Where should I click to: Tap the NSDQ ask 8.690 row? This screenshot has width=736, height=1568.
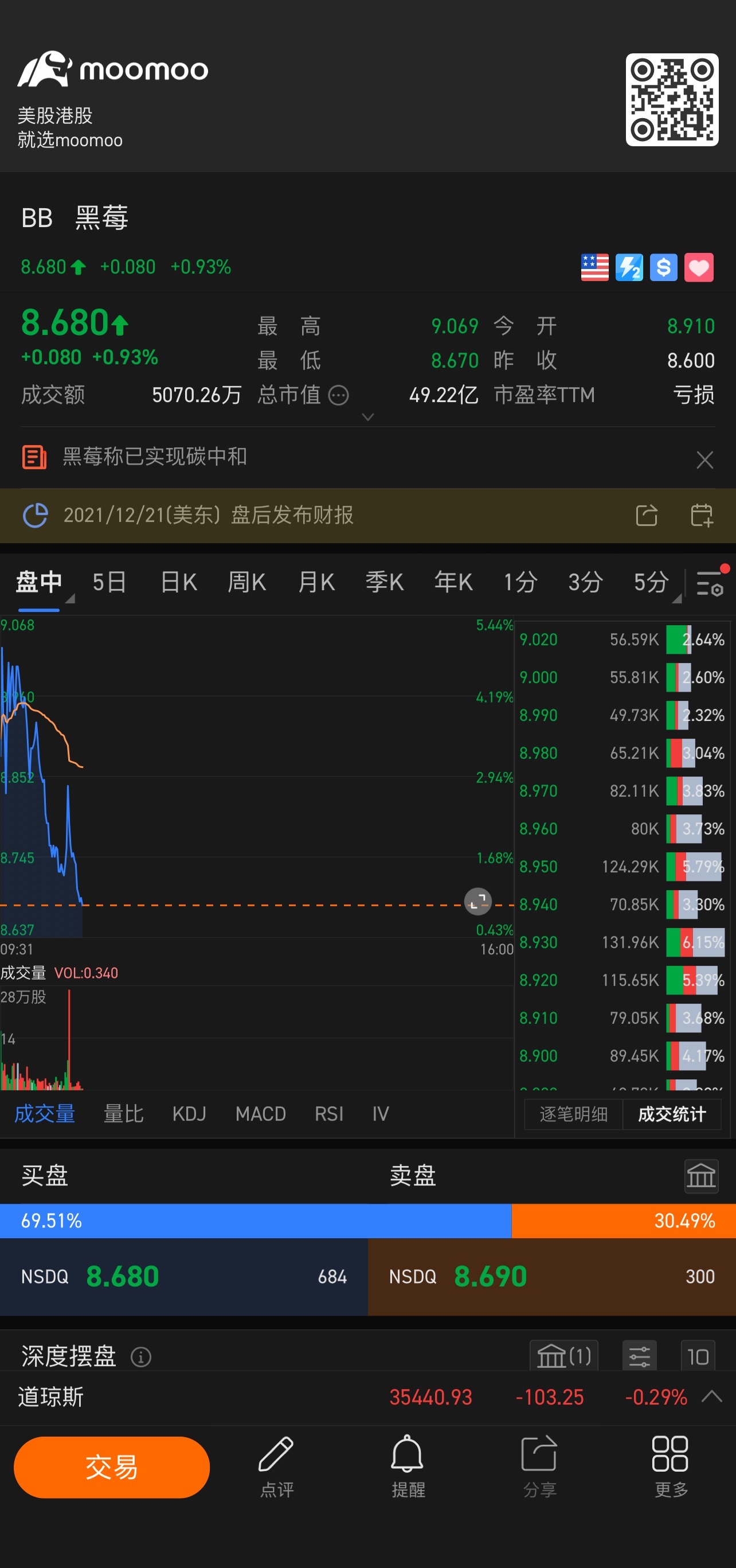pyautogui.click(x=551, y=1277)
